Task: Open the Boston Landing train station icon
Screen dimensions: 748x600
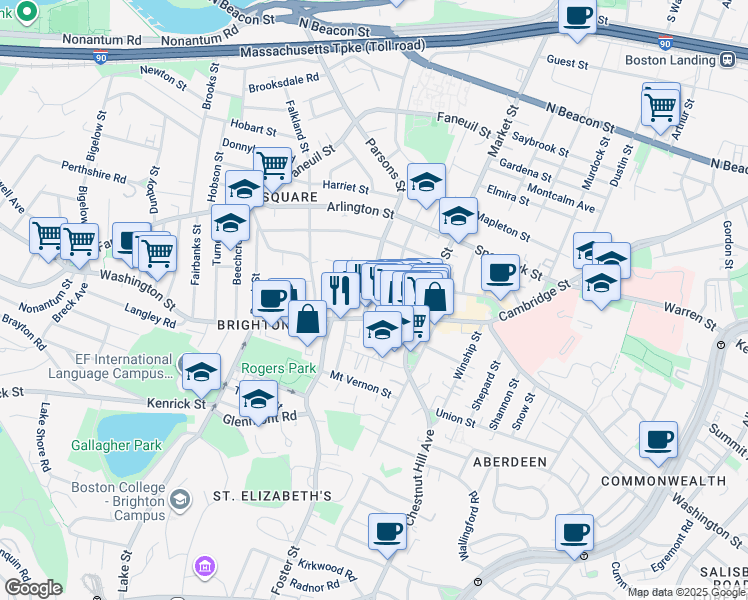Action: point(727,60)
